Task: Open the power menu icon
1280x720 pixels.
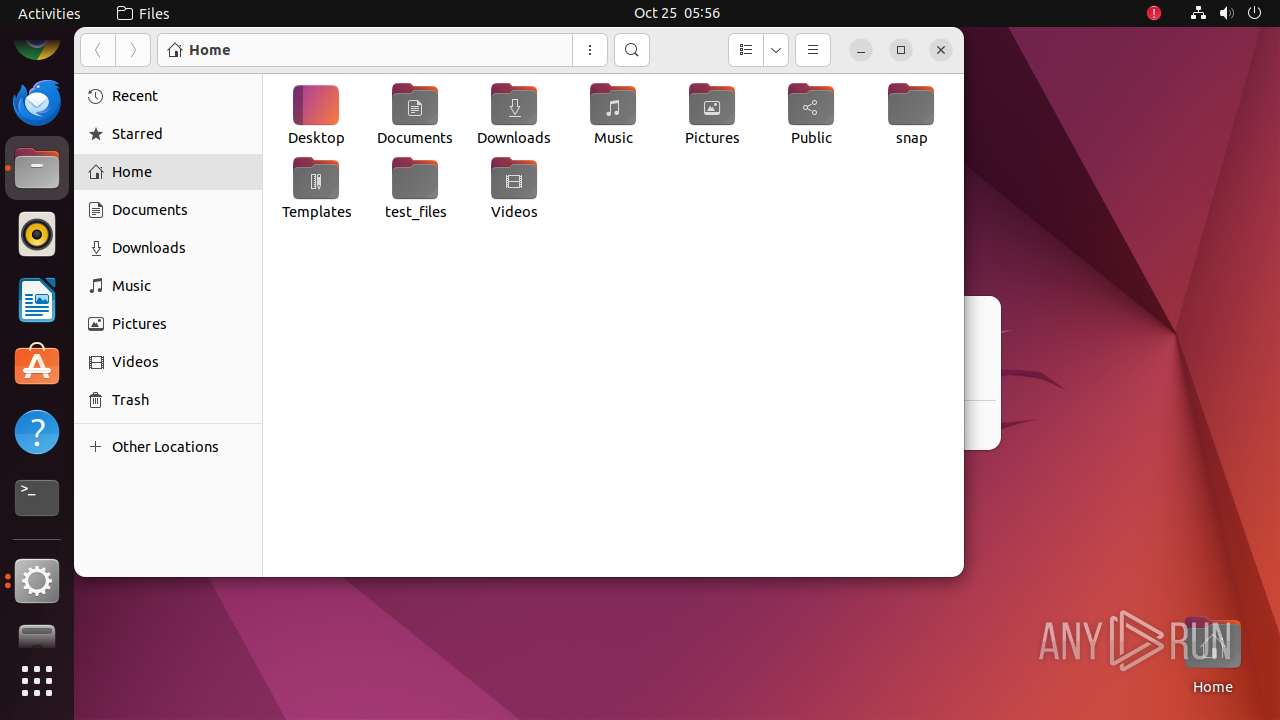Action: [1255, 13]
